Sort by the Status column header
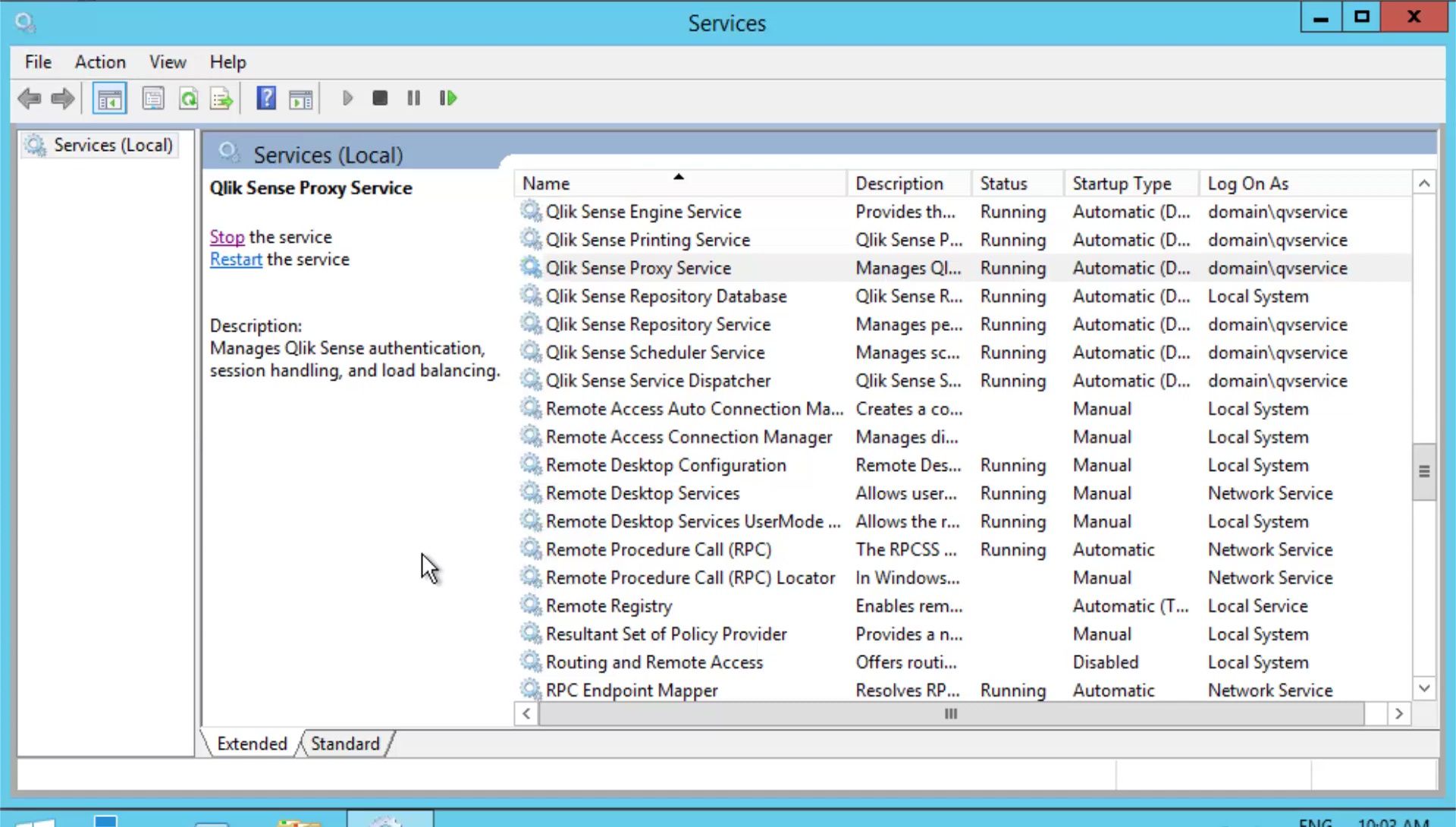 pos(1017,184)
